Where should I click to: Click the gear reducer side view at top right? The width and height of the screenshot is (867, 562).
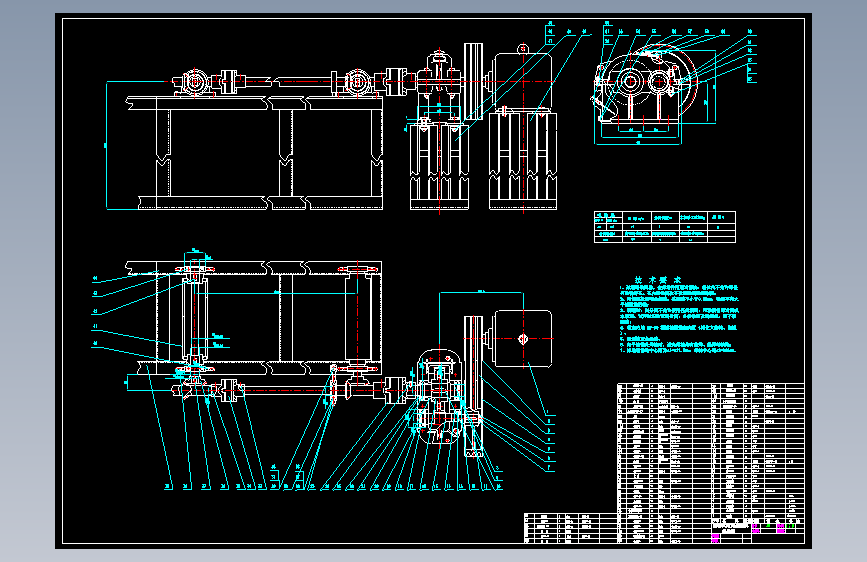646,84
